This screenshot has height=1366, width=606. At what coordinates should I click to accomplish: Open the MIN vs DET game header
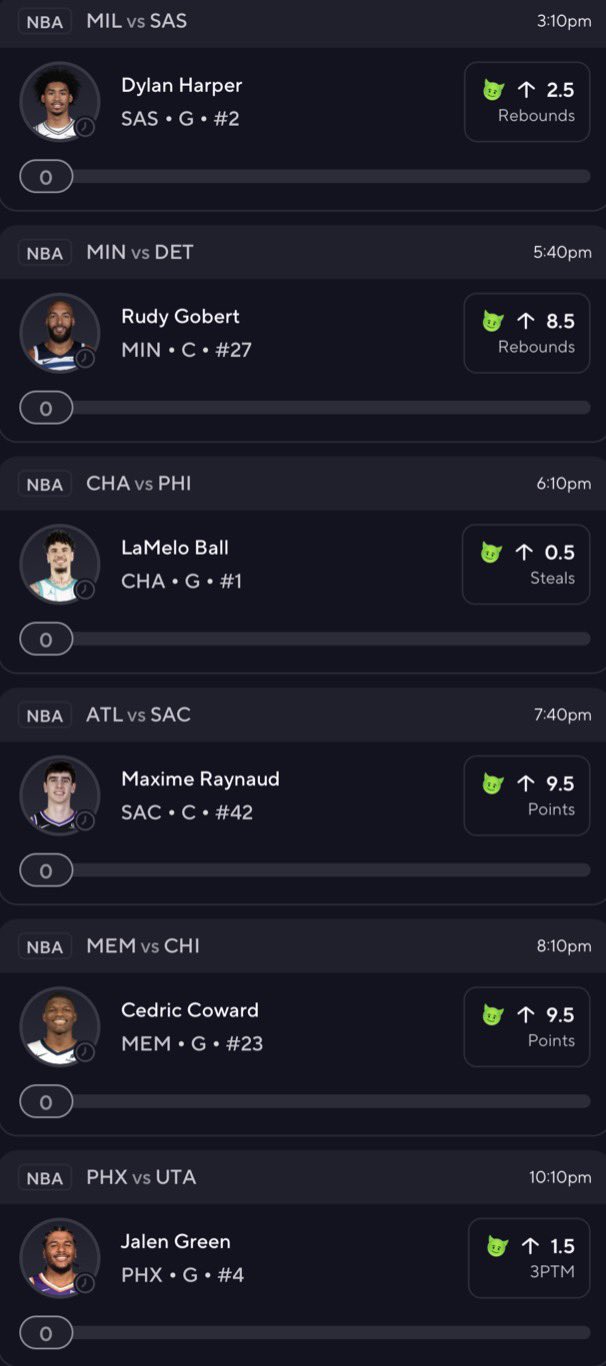[140, 252]
